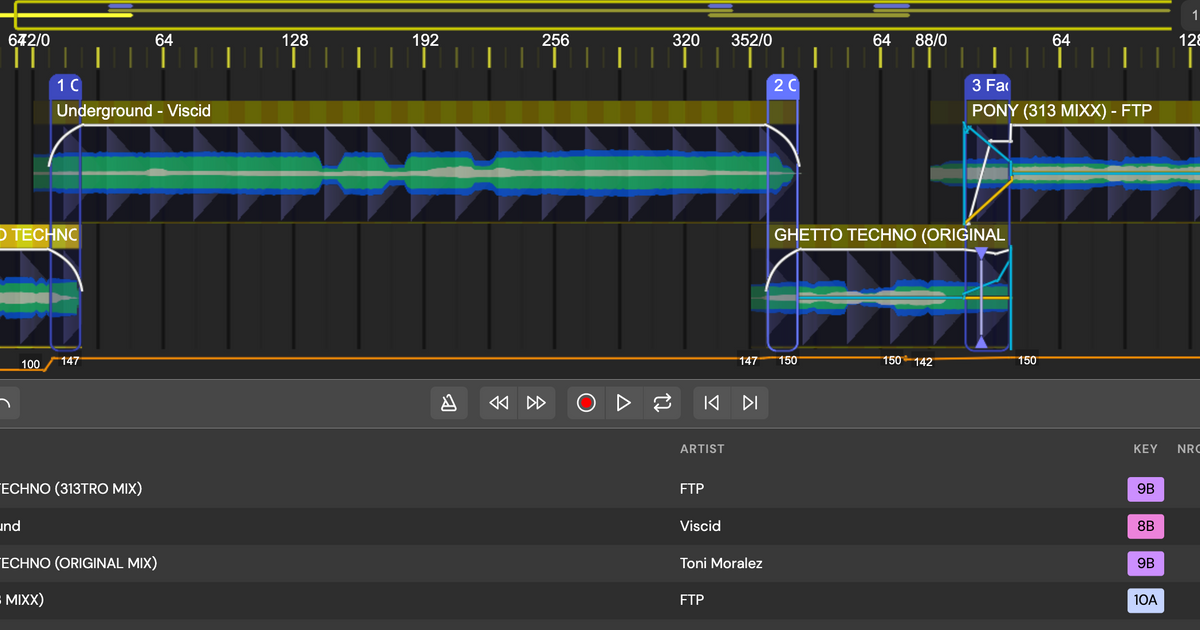Select cue marker '1 C' on the timeline

click(x=64, y=86)
